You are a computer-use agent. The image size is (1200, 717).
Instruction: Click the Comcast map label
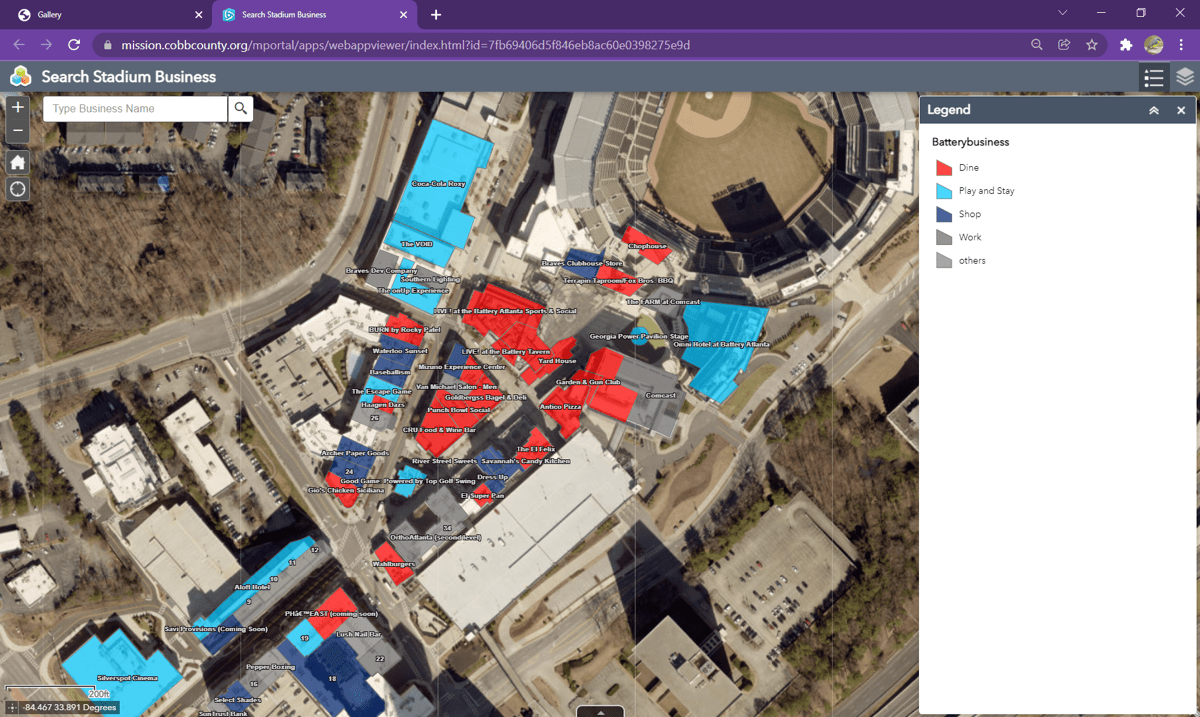661,395
